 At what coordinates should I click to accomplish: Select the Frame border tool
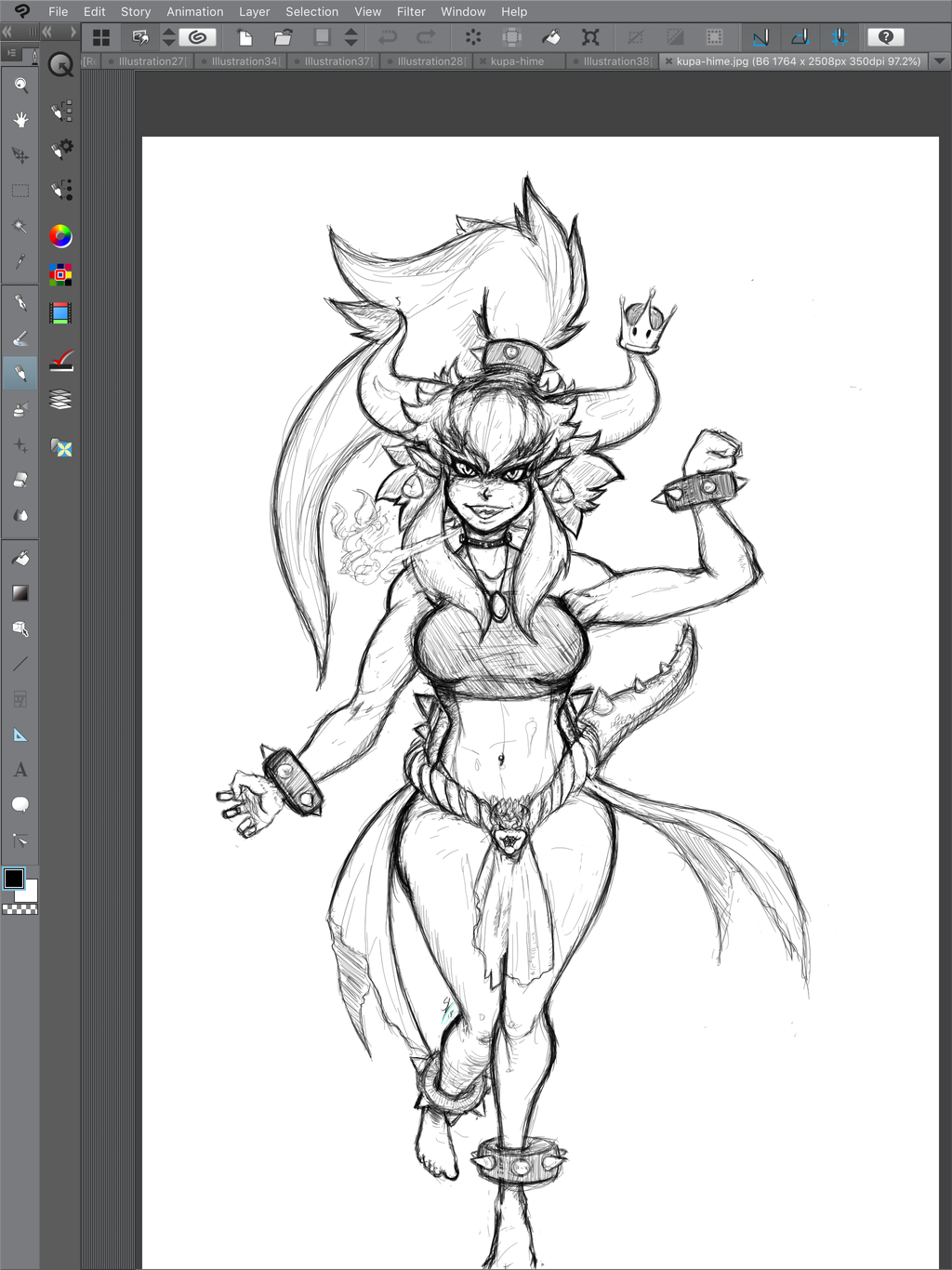(20, 699)
